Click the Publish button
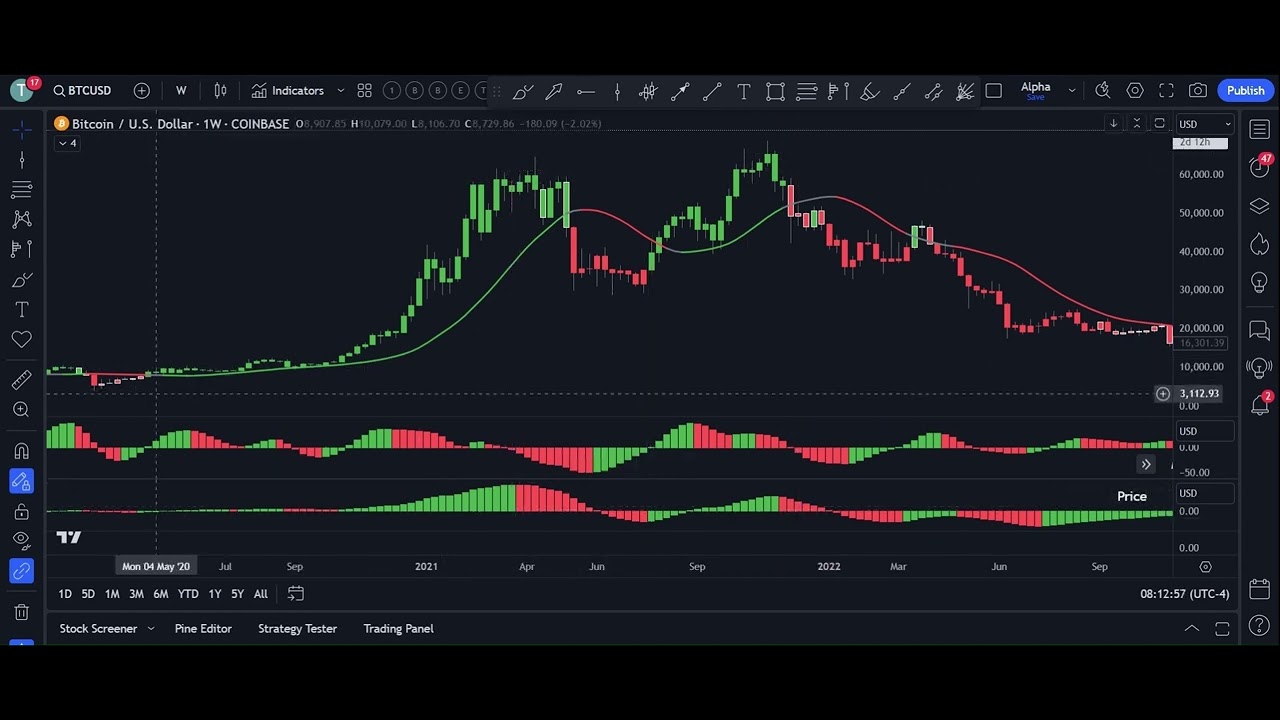1280x720 pixels. click(1246, 91)
